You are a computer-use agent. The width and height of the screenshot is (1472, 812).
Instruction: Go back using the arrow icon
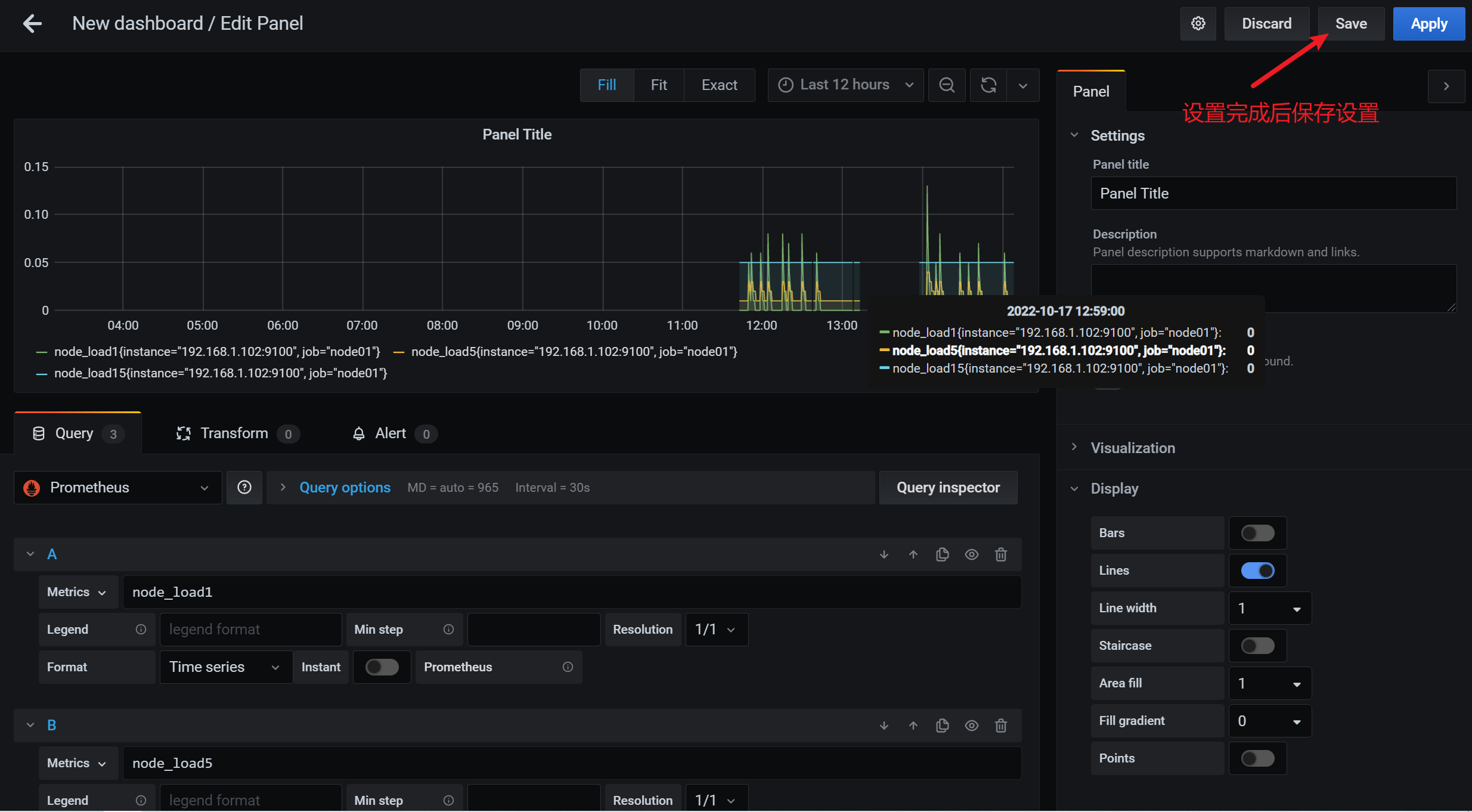32,24
